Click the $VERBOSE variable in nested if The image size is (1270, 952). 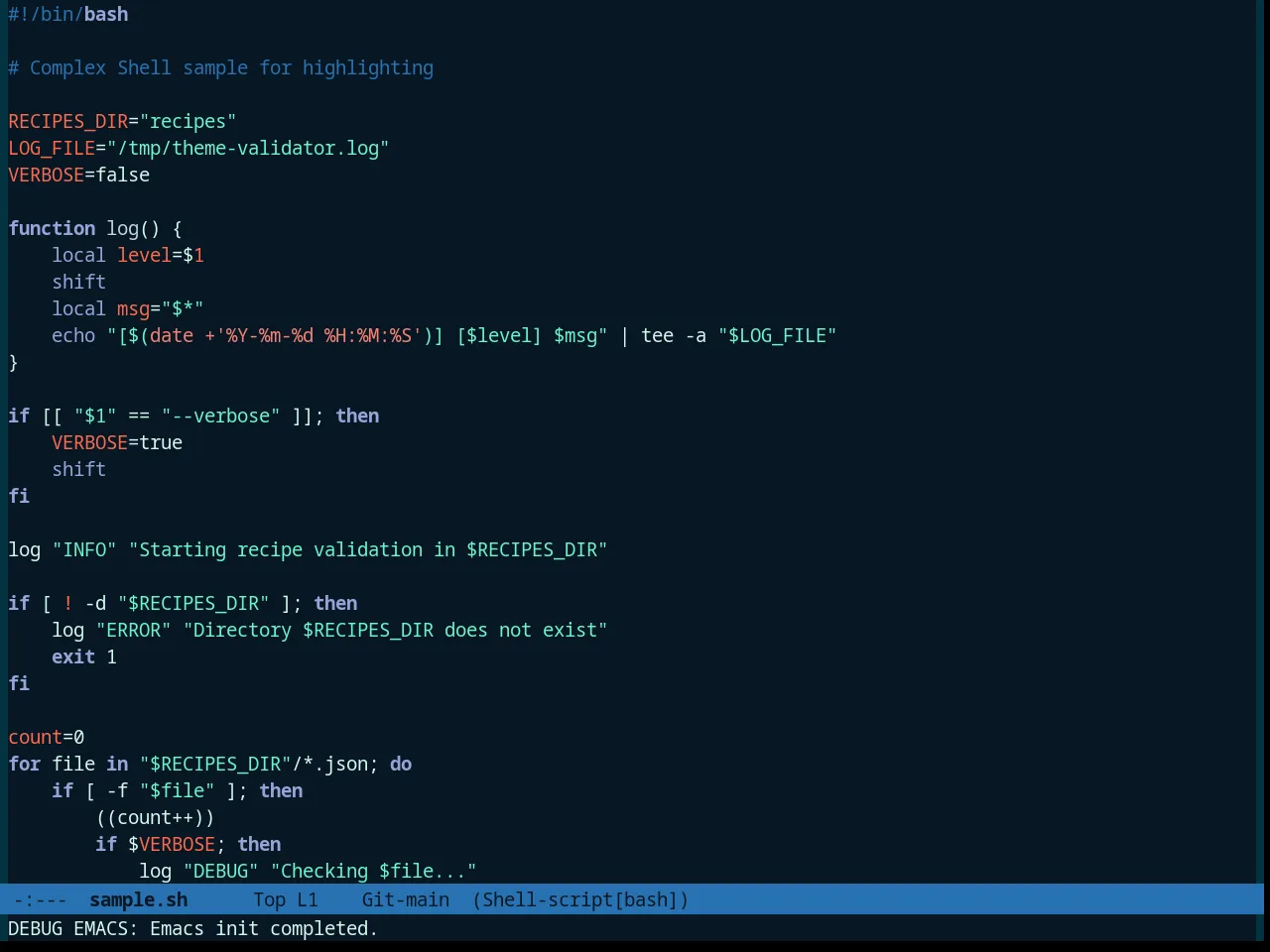(x=173, y=844)
